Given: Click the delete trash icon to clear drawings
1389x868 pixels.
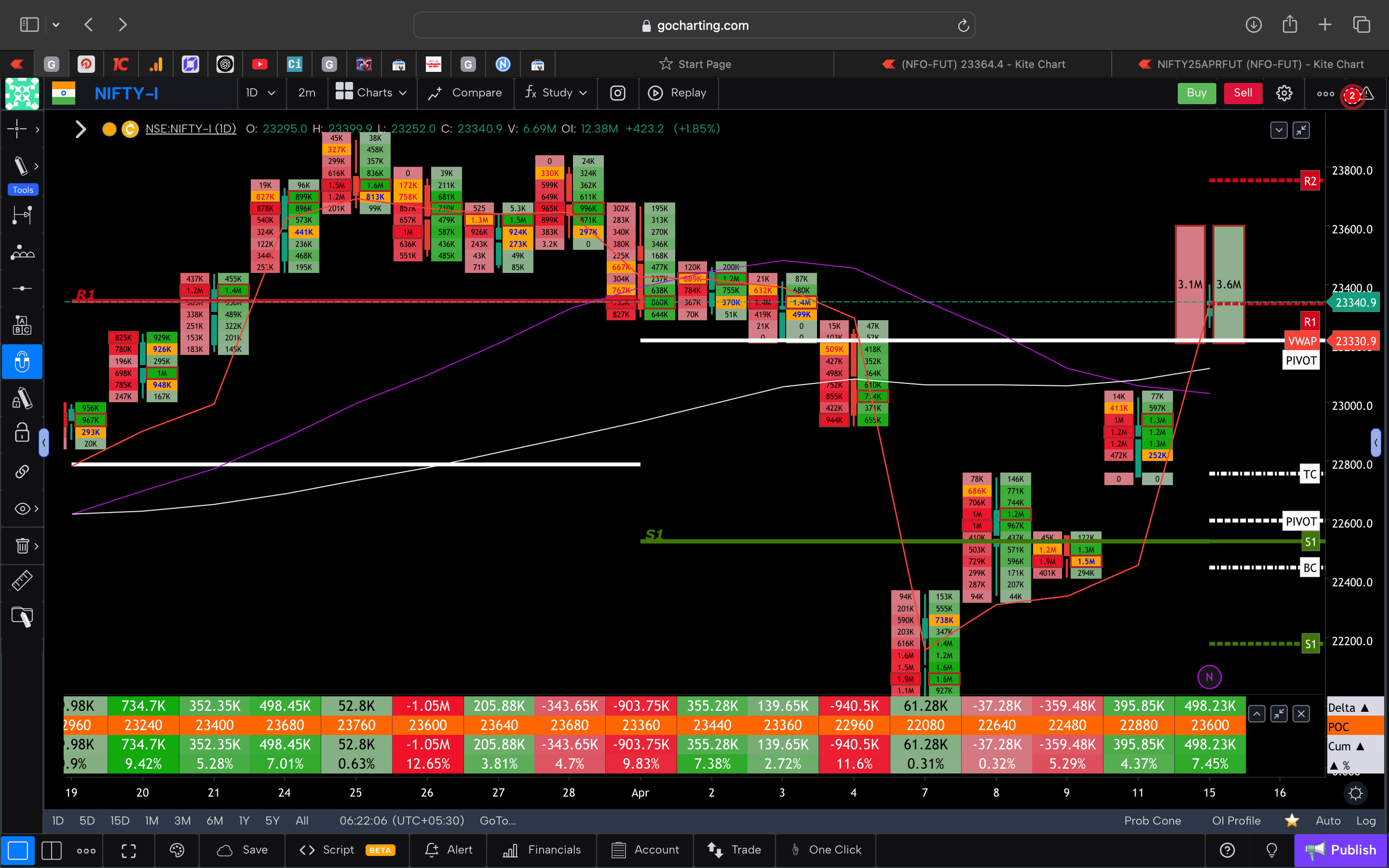Looking at the screenshot, I should 22,546.
